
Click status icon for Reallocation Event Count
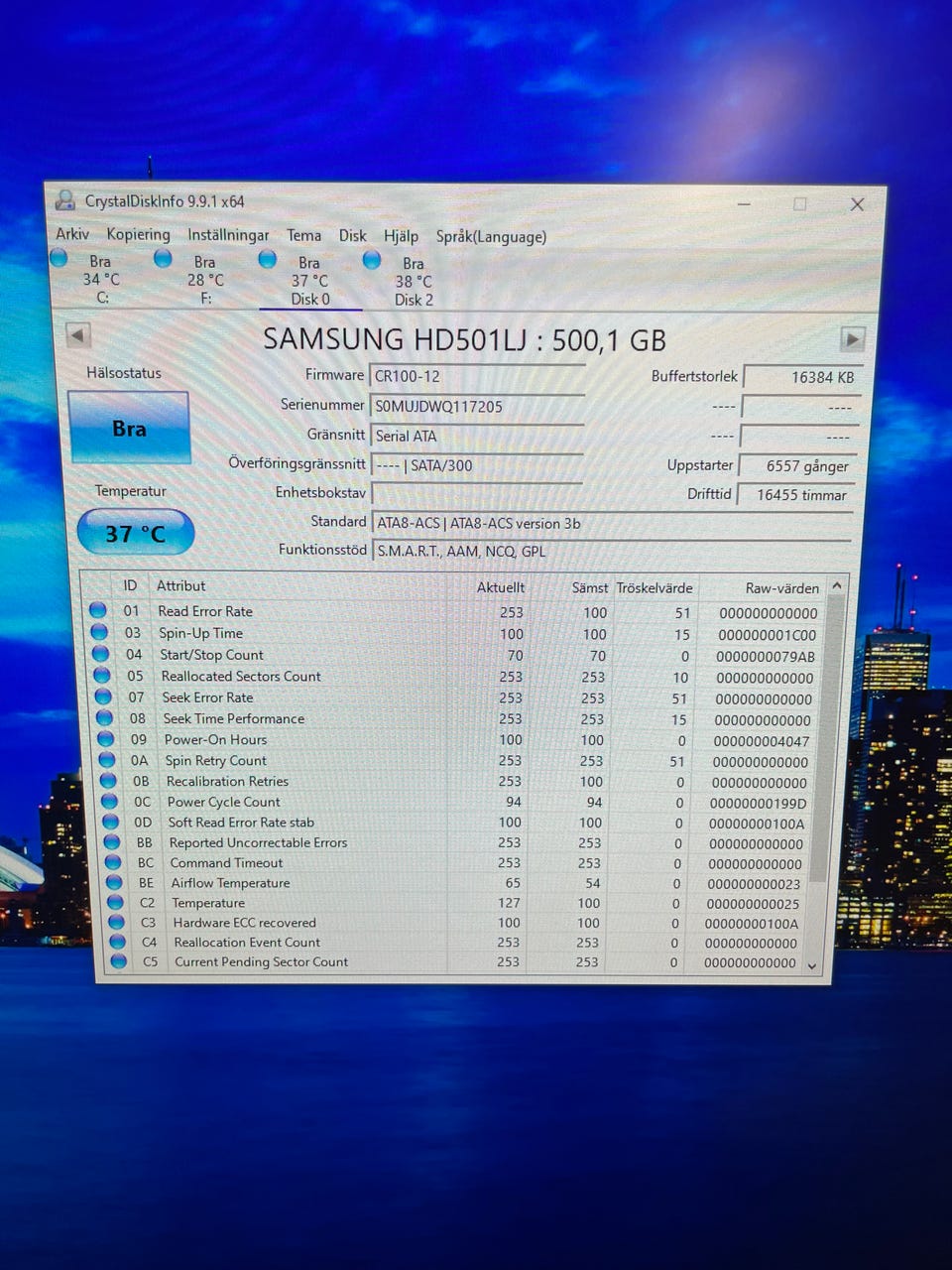[118, 942]
